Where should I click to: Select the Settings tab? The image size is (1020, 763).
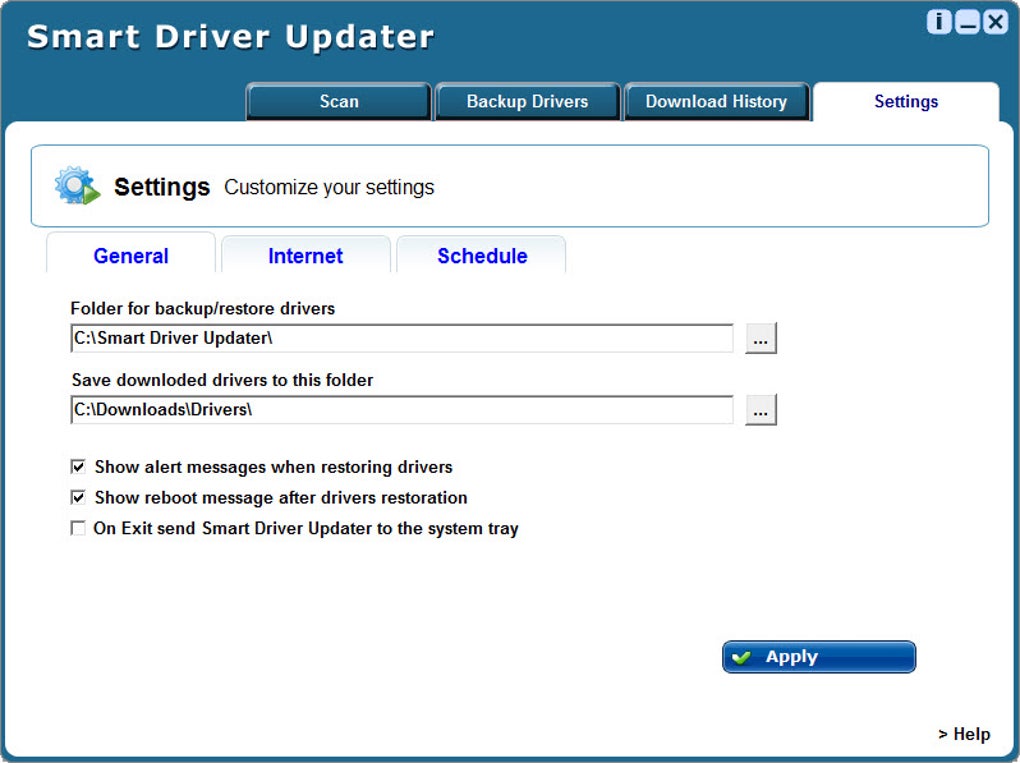pyautogui.click(x=906, y=101)
